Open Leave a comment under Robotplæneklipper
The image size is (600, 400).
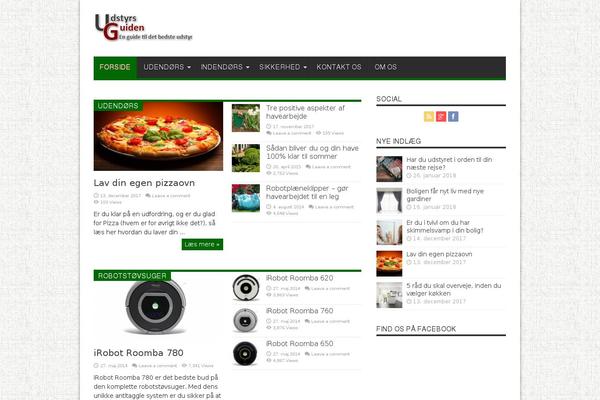pyautogui.click(x=334, y=207)
